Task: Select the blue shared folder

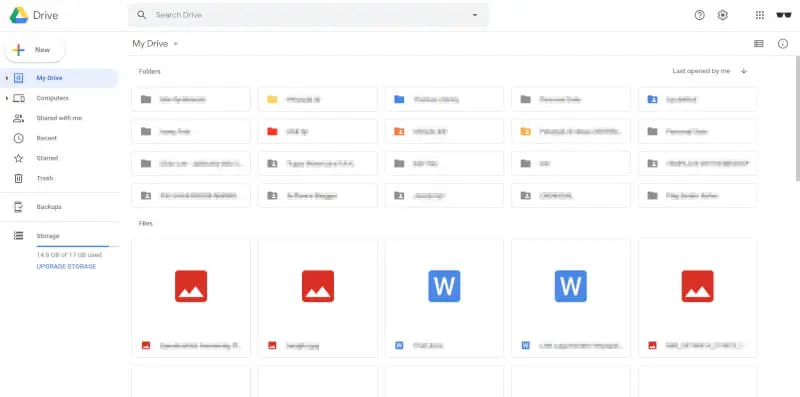Action: click(697, 99)
